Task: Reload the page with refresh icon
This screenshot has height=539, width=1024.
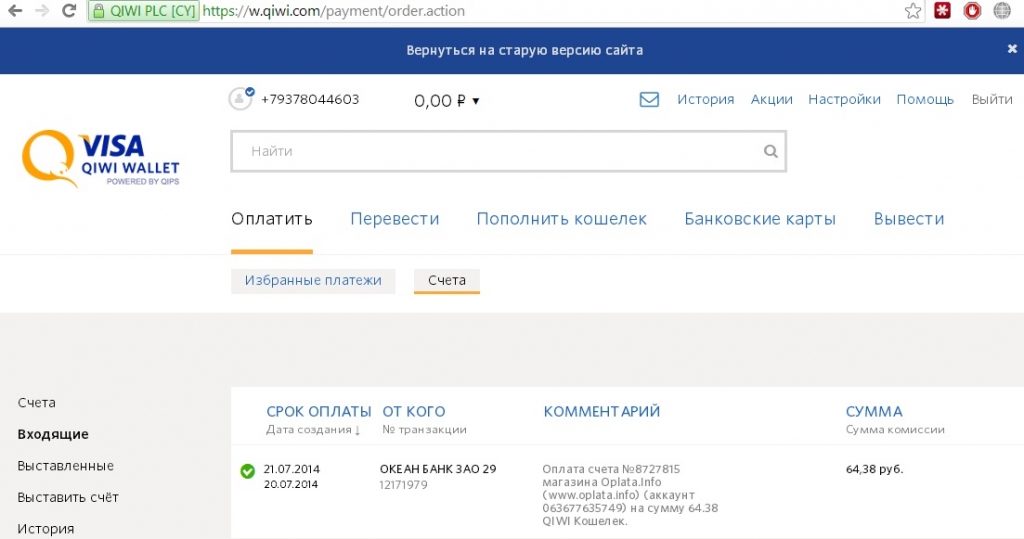Action: (68, 11)
